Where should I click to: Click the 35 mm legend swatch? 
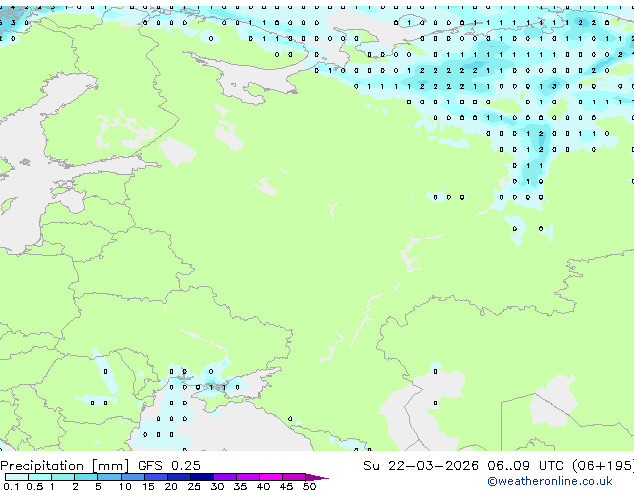tap(248, 477)
